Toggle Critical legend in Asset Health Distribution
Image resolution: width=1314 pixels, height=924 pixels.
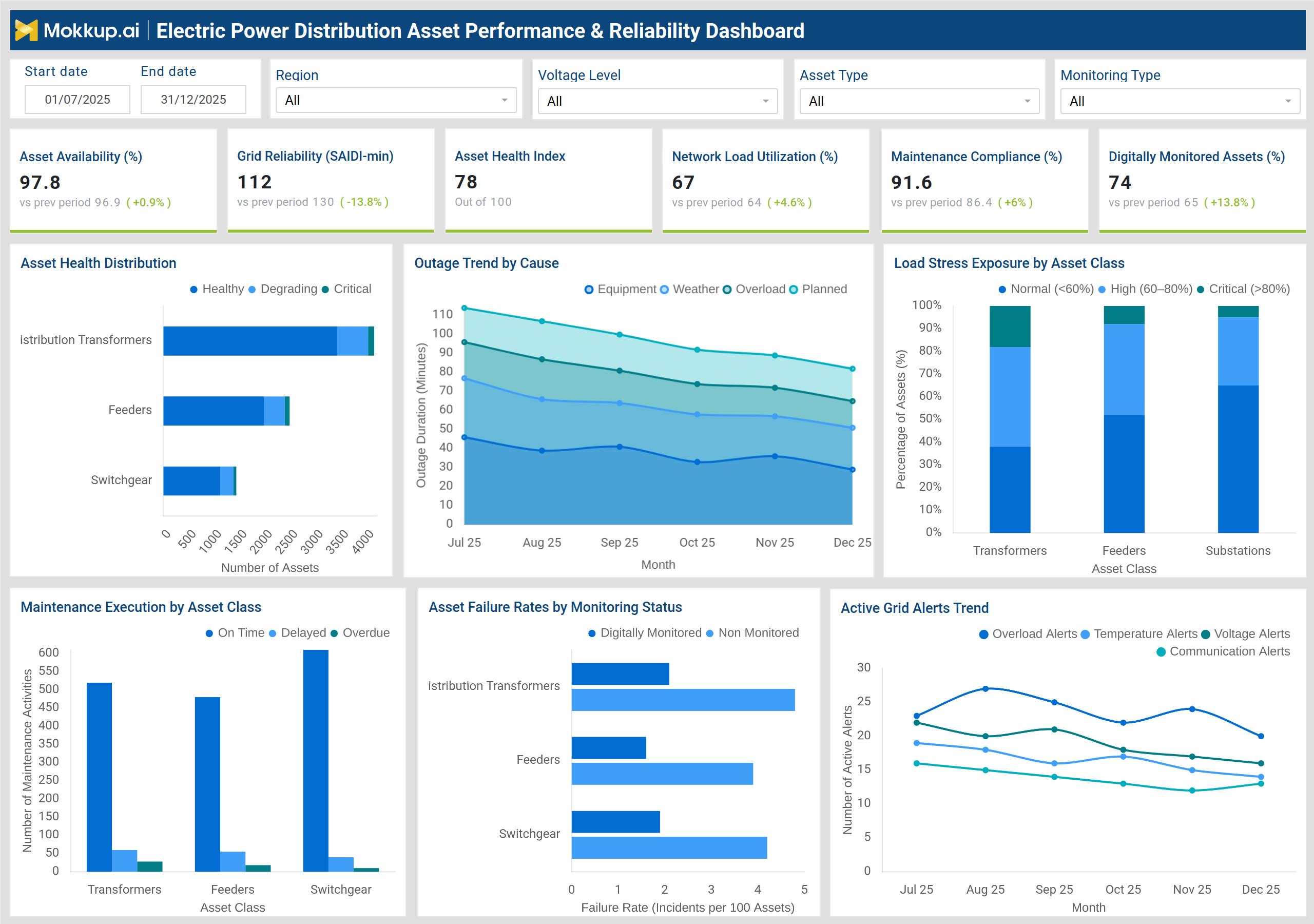pyautogui.click(x=325, y=290)
